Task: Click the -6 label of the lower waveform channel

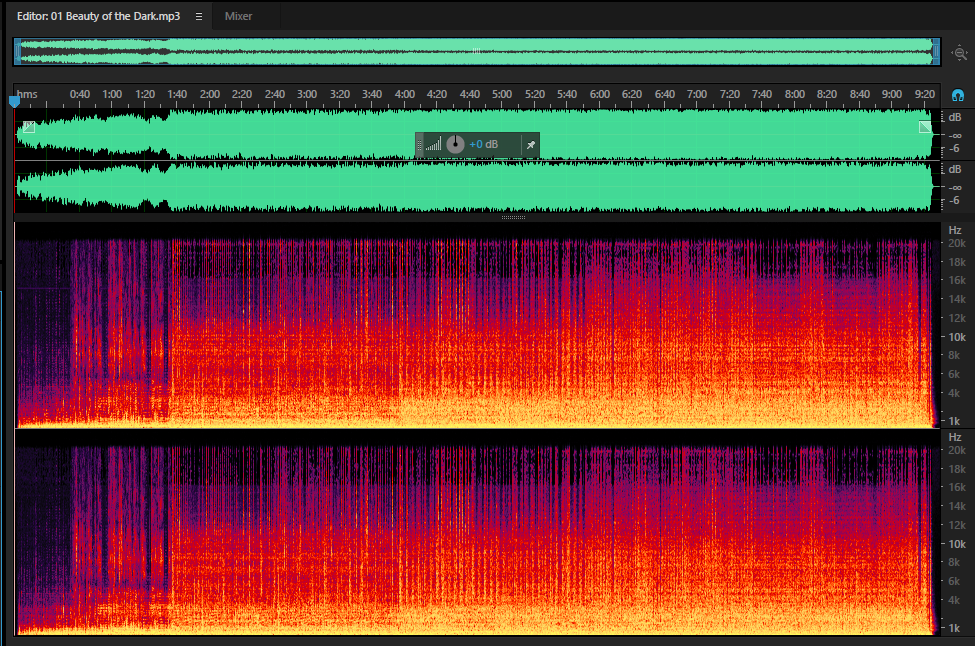Action: (x=954, y=201)
